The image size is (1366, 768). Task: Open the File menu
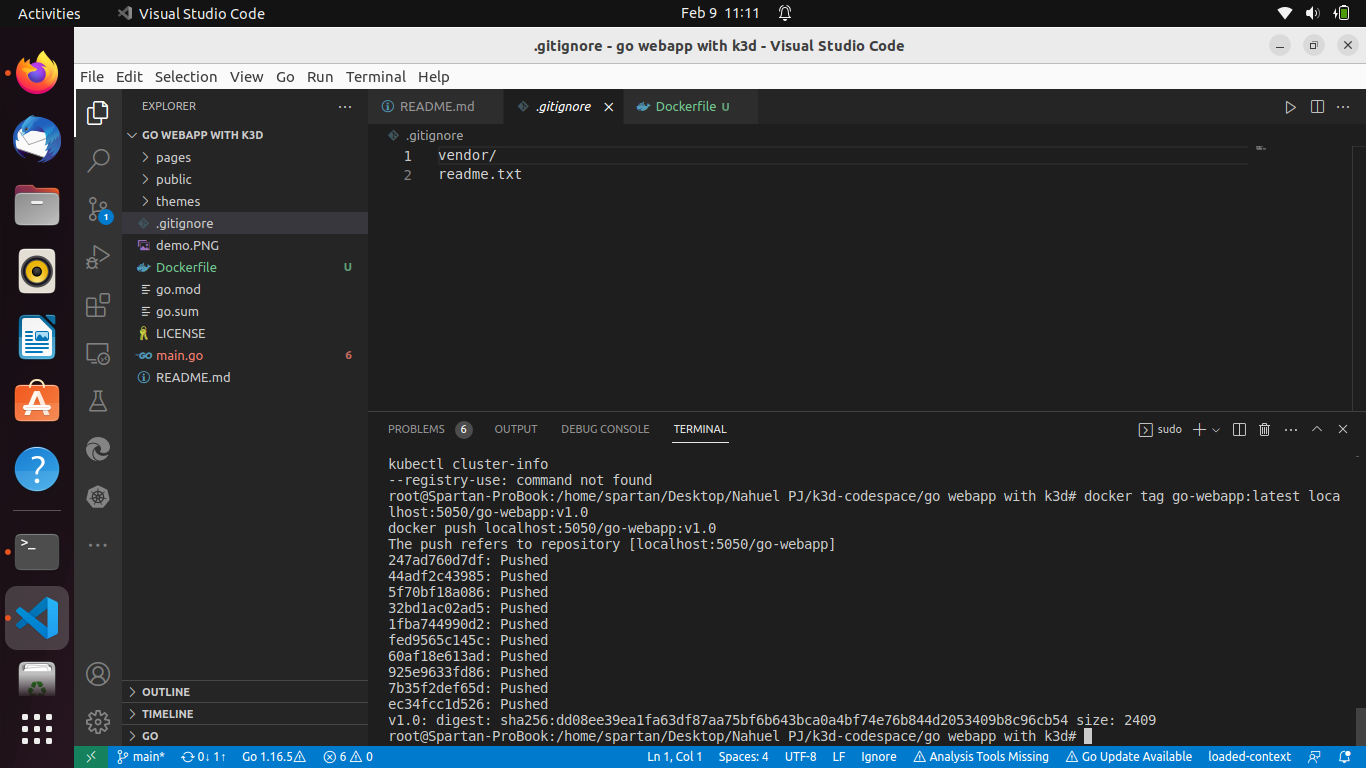click(92, 77)
